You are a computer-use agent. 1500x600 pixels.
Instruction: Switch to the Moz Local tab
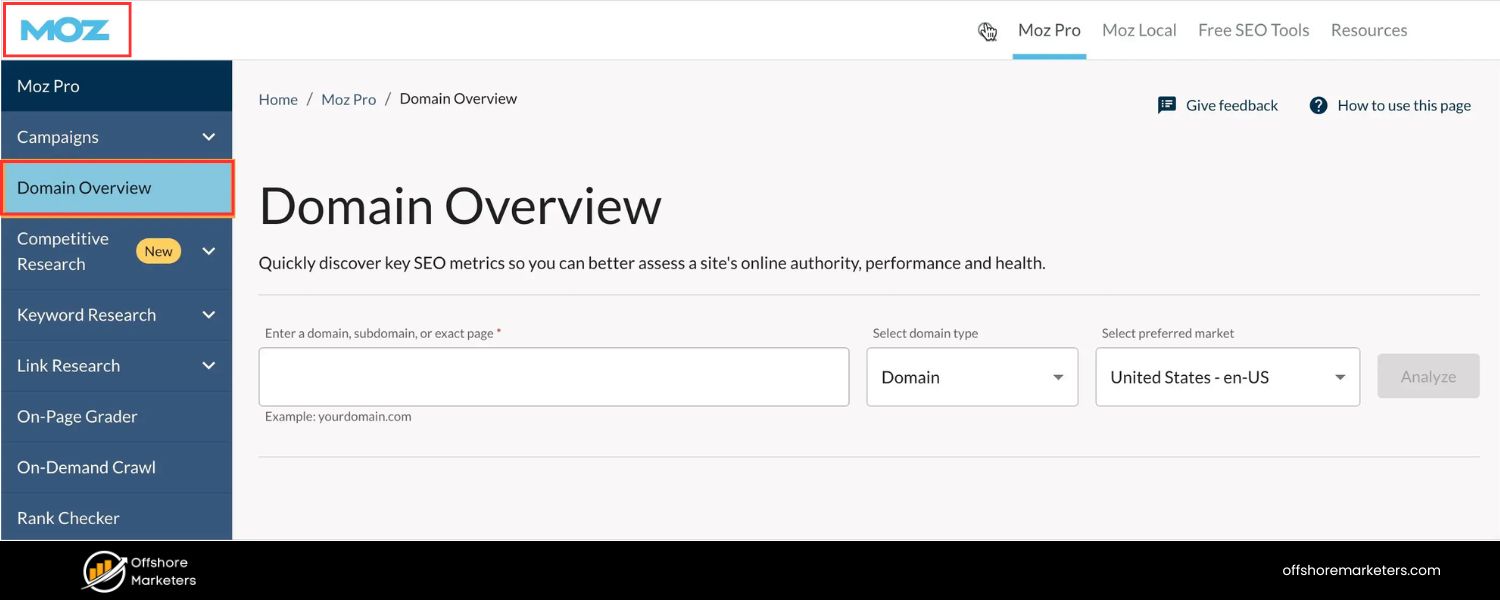pyautogui.click(x=1138, y=30)
